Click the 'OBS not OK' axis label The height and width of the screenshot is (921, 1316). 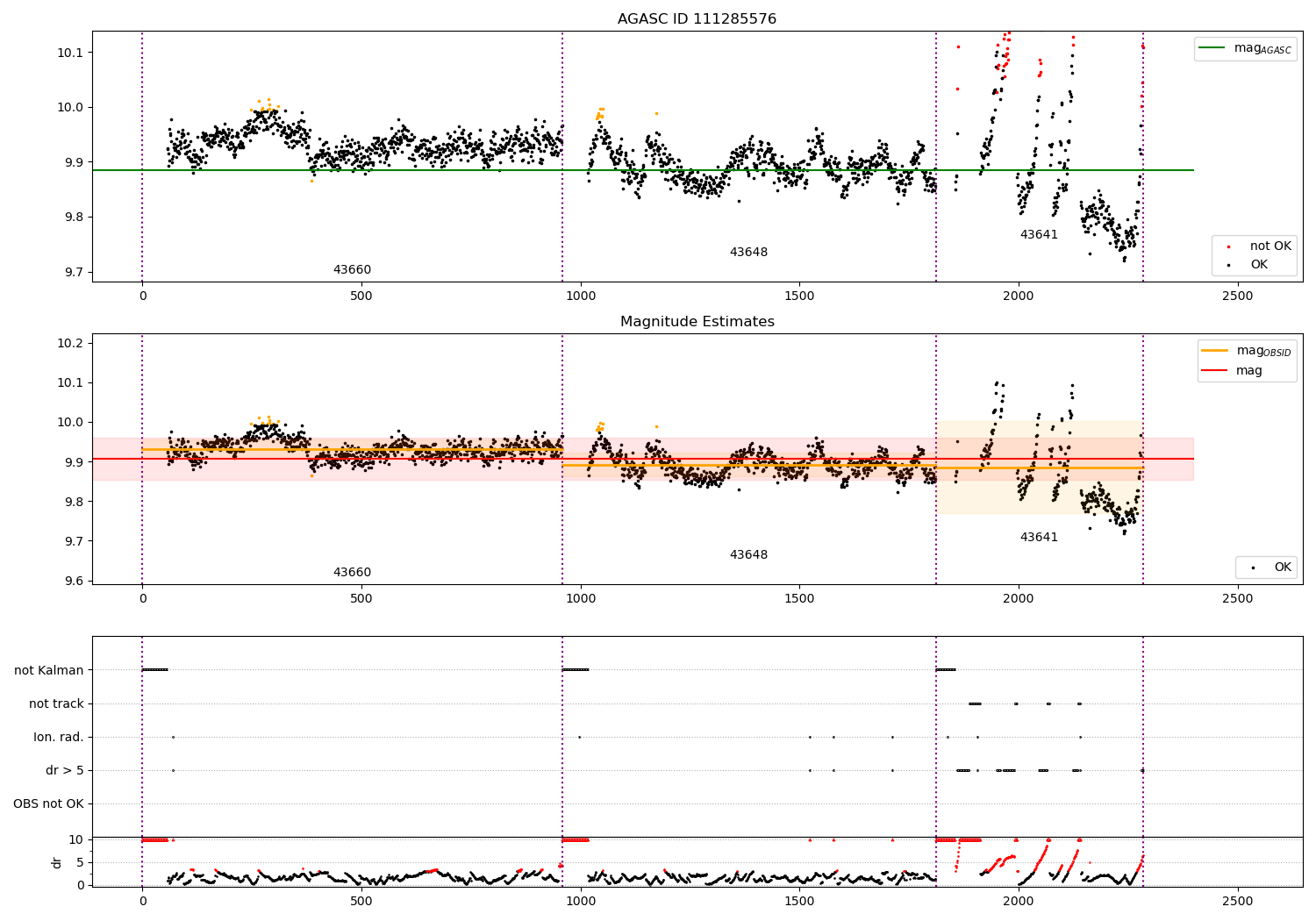[x=48, y=803]
